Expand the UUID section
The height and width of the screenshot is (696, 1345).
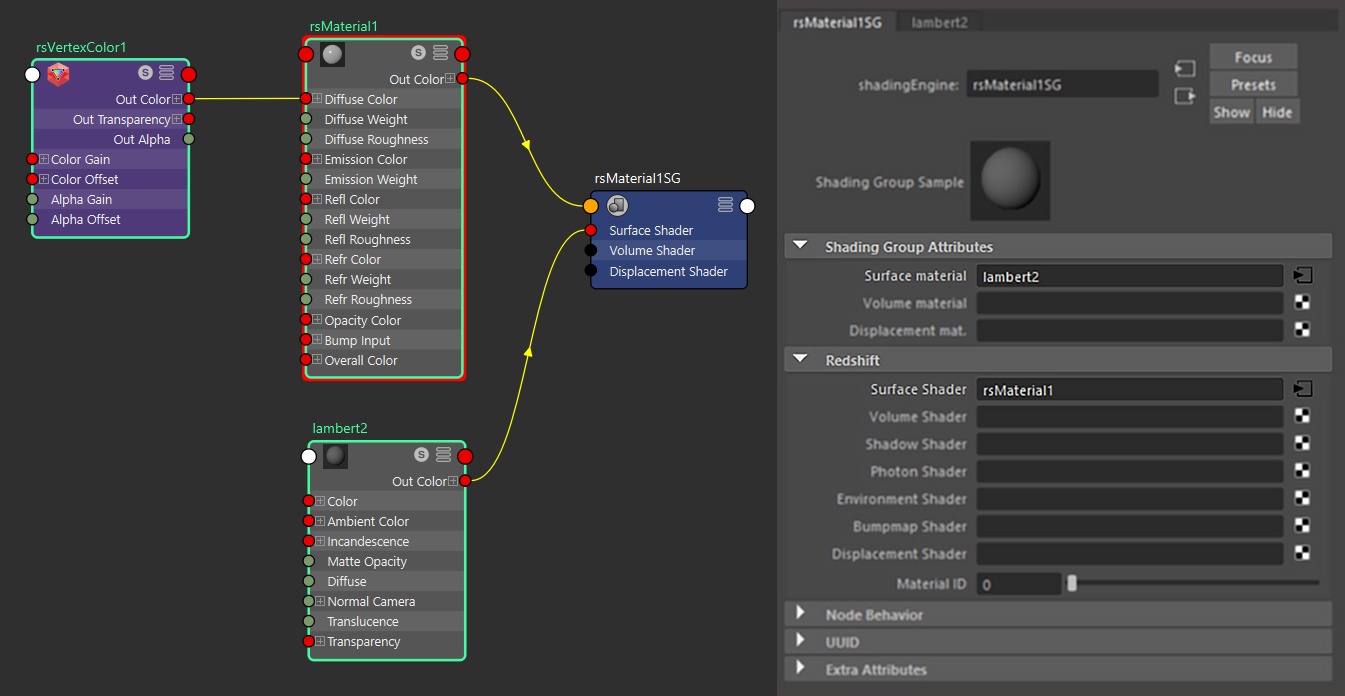[x=801, y=642]
